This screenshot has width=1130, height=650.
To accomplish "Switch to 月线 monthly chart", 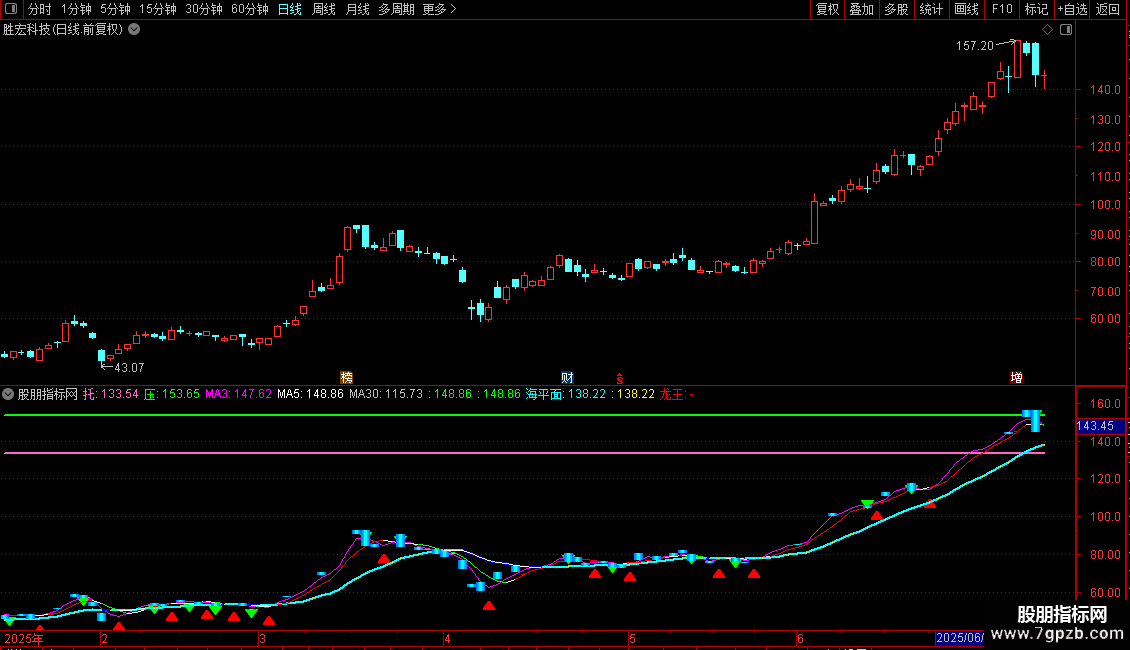I will pos(357,9).
